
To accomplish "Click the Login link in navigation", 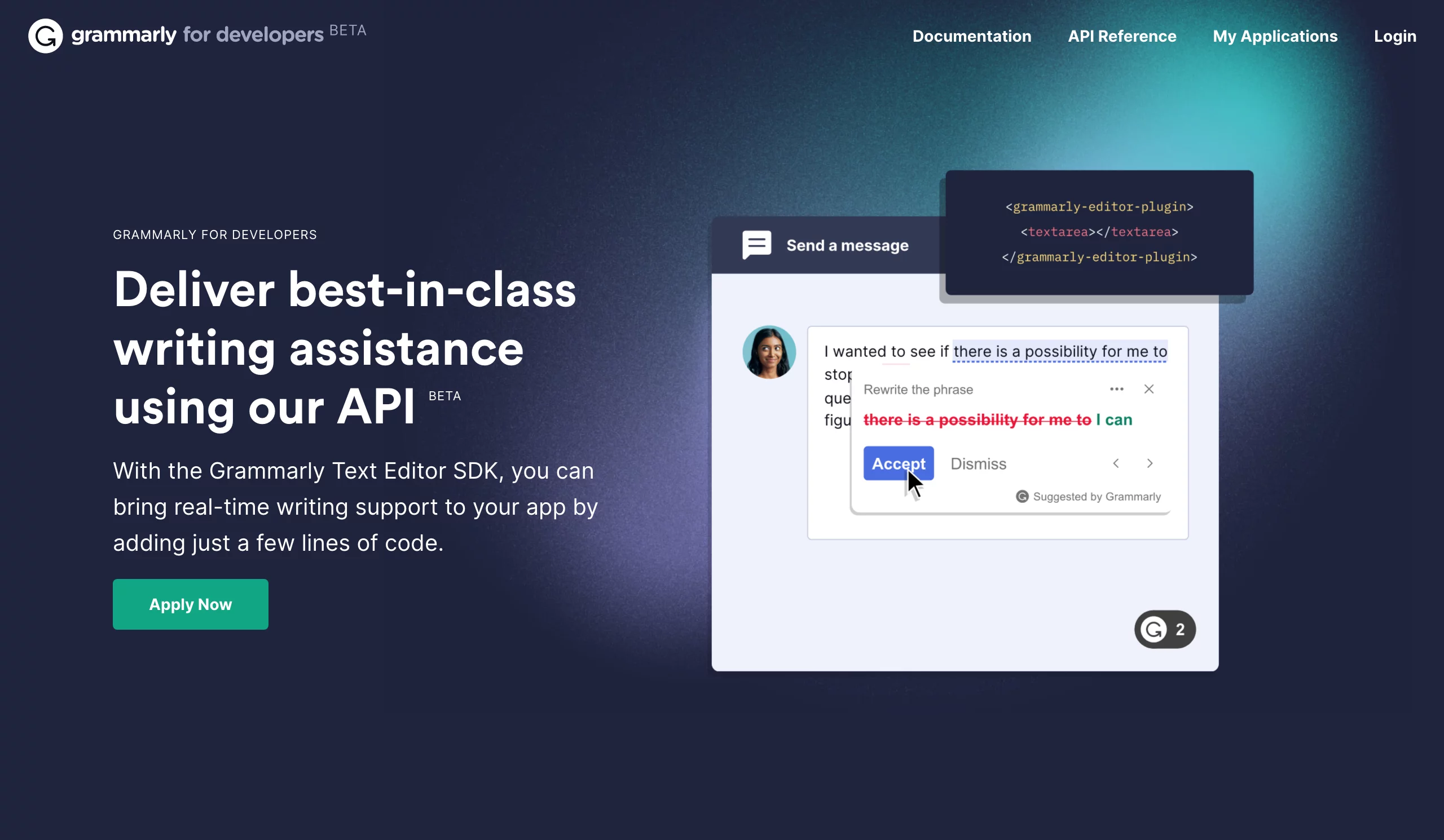I will click(1395, 36).
